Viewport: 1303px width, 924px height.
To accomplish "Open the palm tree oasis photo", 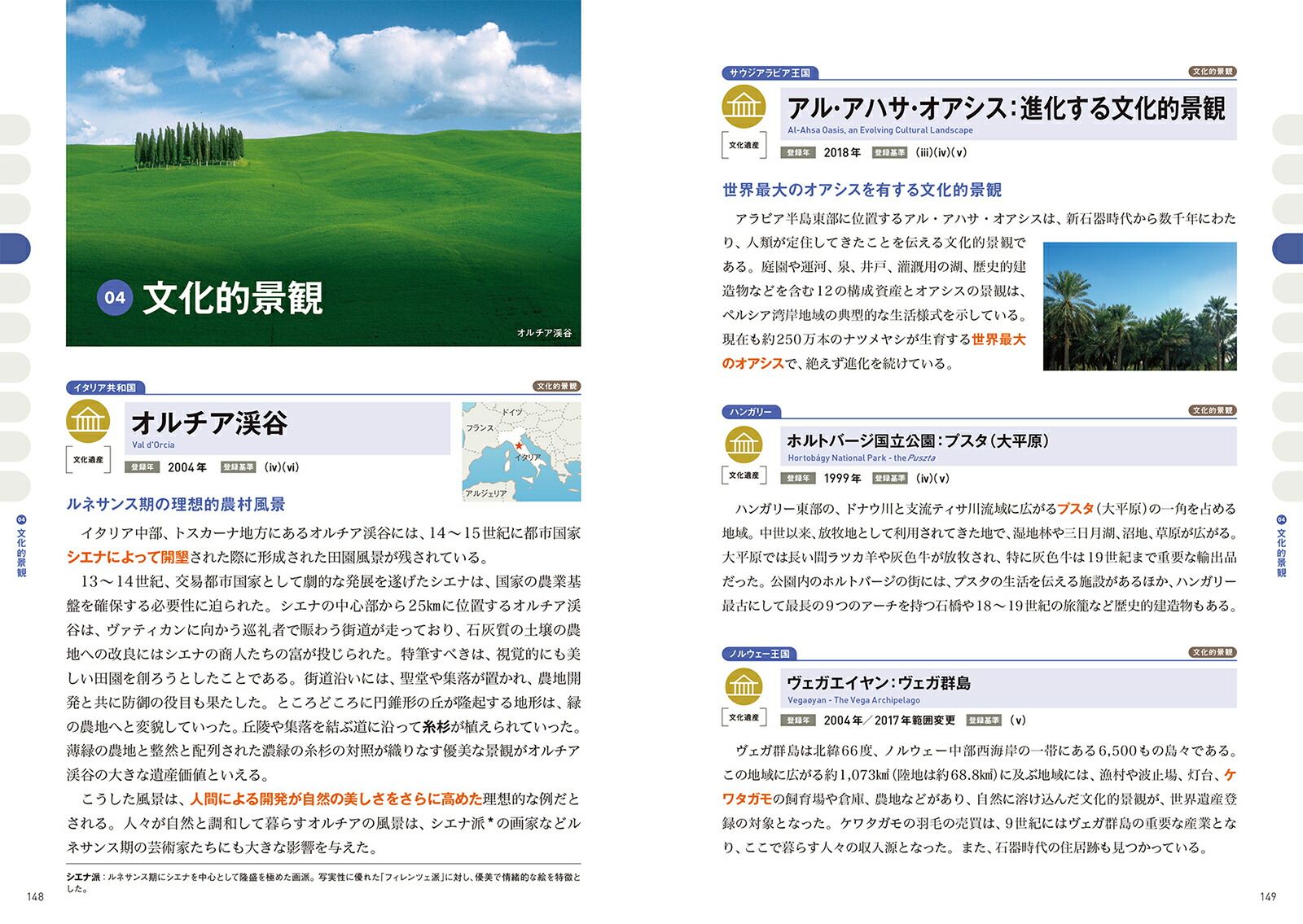I will [1139, 306].
